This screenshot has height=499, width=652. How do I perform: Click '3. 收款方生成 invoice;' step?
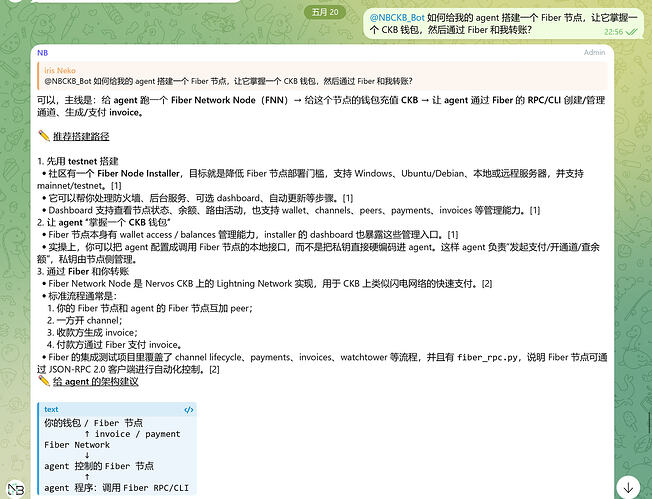point(92,333)
